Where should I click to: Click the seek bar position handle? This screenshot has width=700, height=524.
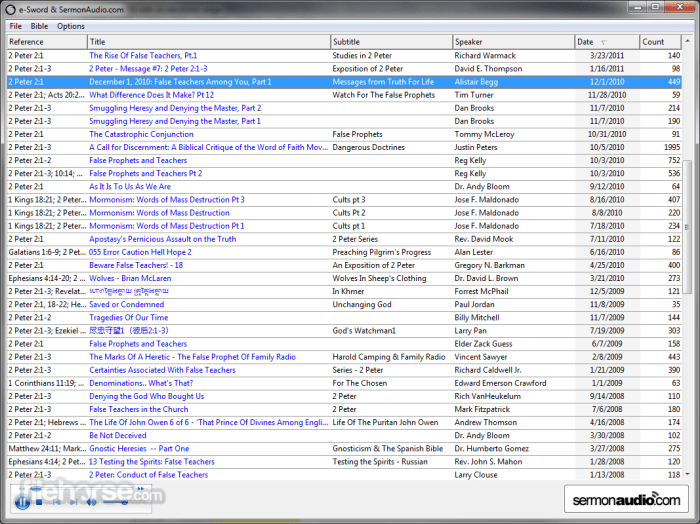35,488
